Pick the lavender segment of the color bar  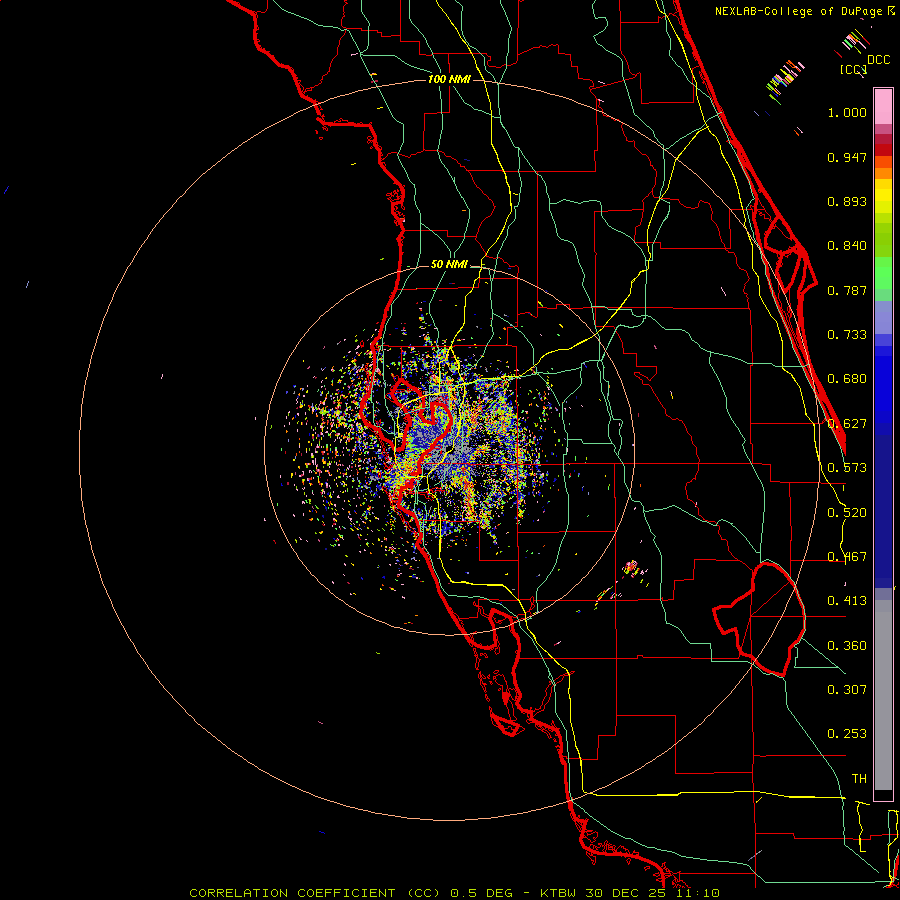pyautogui.click(x=883, y=317)
